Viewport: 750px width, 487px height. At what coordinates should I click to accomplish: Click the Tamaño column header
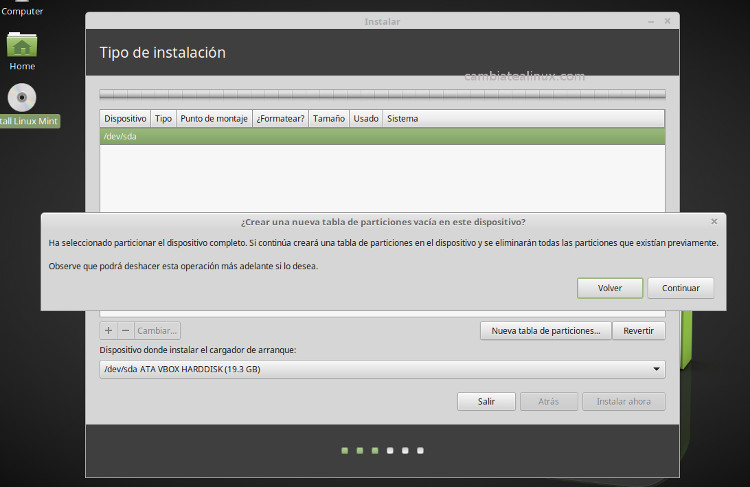point(329,119)
